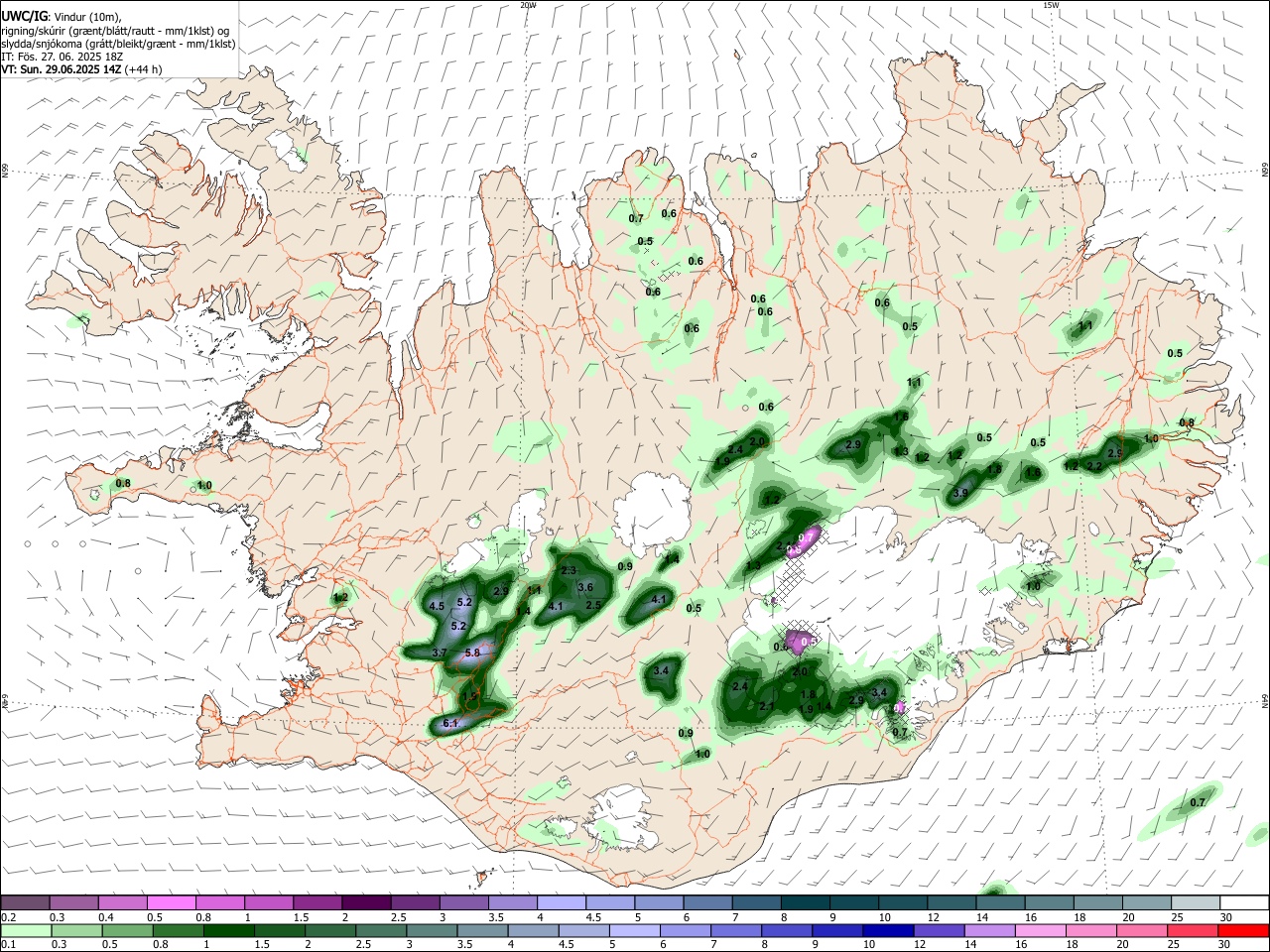The height and width of the screenshot is (952, 1270).
Task: Click the 3.9 precipitation value on the map
Action: pos(960,493)
